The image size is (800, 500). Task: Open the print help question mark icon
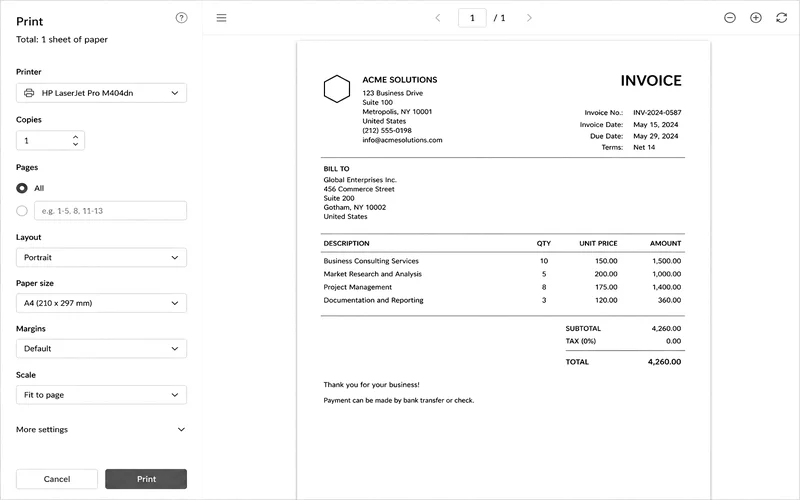click(x=181, y=18)
